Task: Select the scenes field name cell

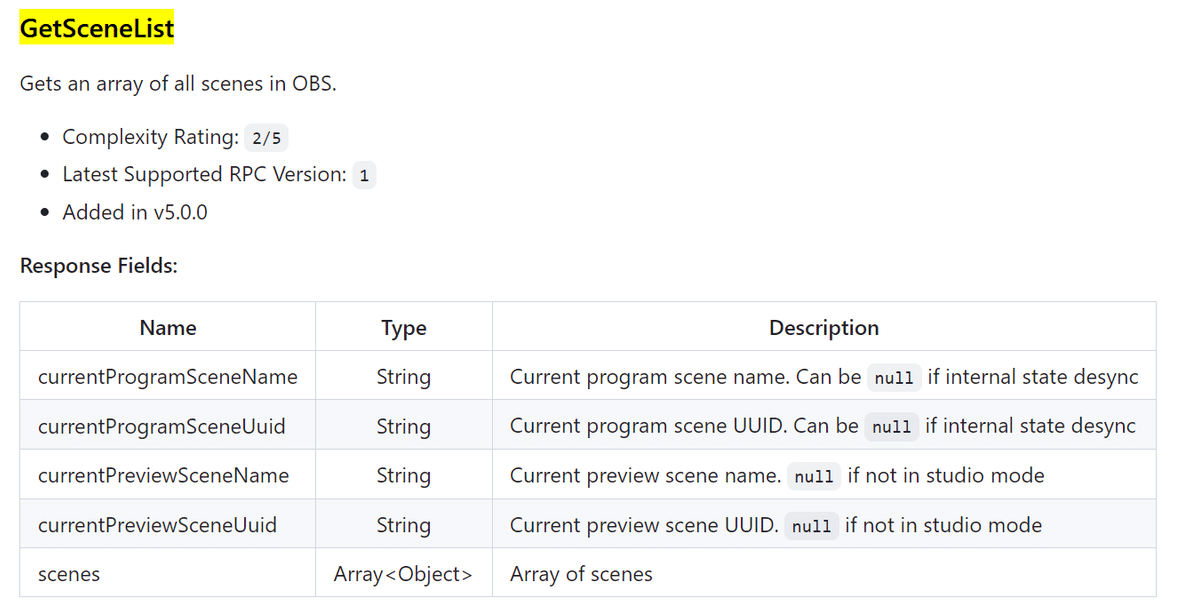Action: (69, 574)
